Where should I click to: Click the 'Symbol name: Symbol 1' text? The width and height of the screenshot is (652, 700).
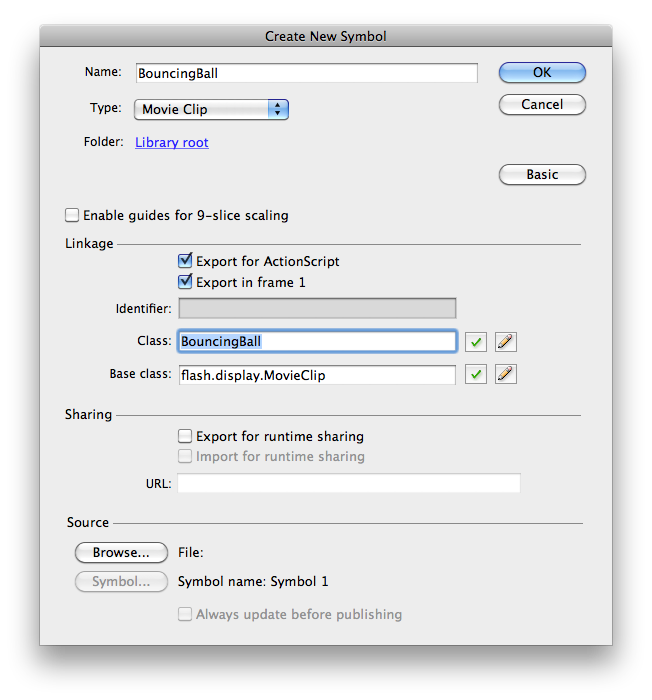(x=253, y=582)
